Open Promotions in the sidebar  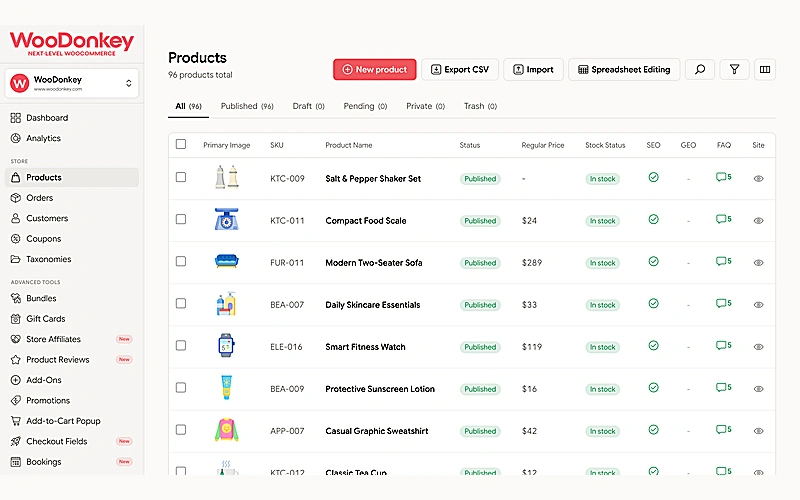72,401
